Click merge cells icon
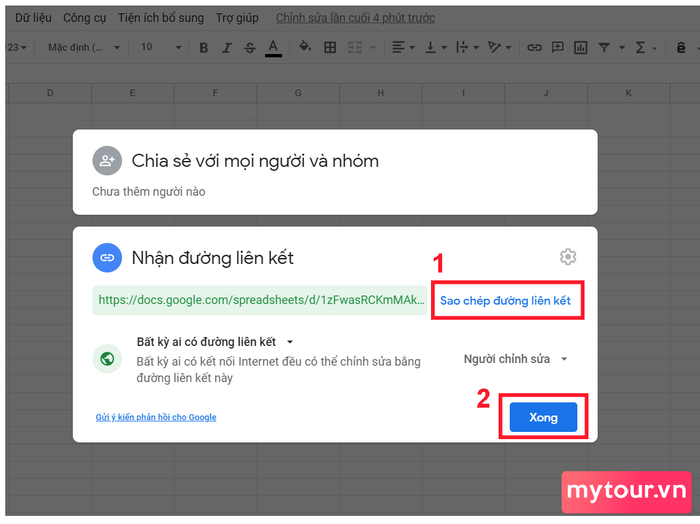This screenshot has height=524, width=700. 355,47
